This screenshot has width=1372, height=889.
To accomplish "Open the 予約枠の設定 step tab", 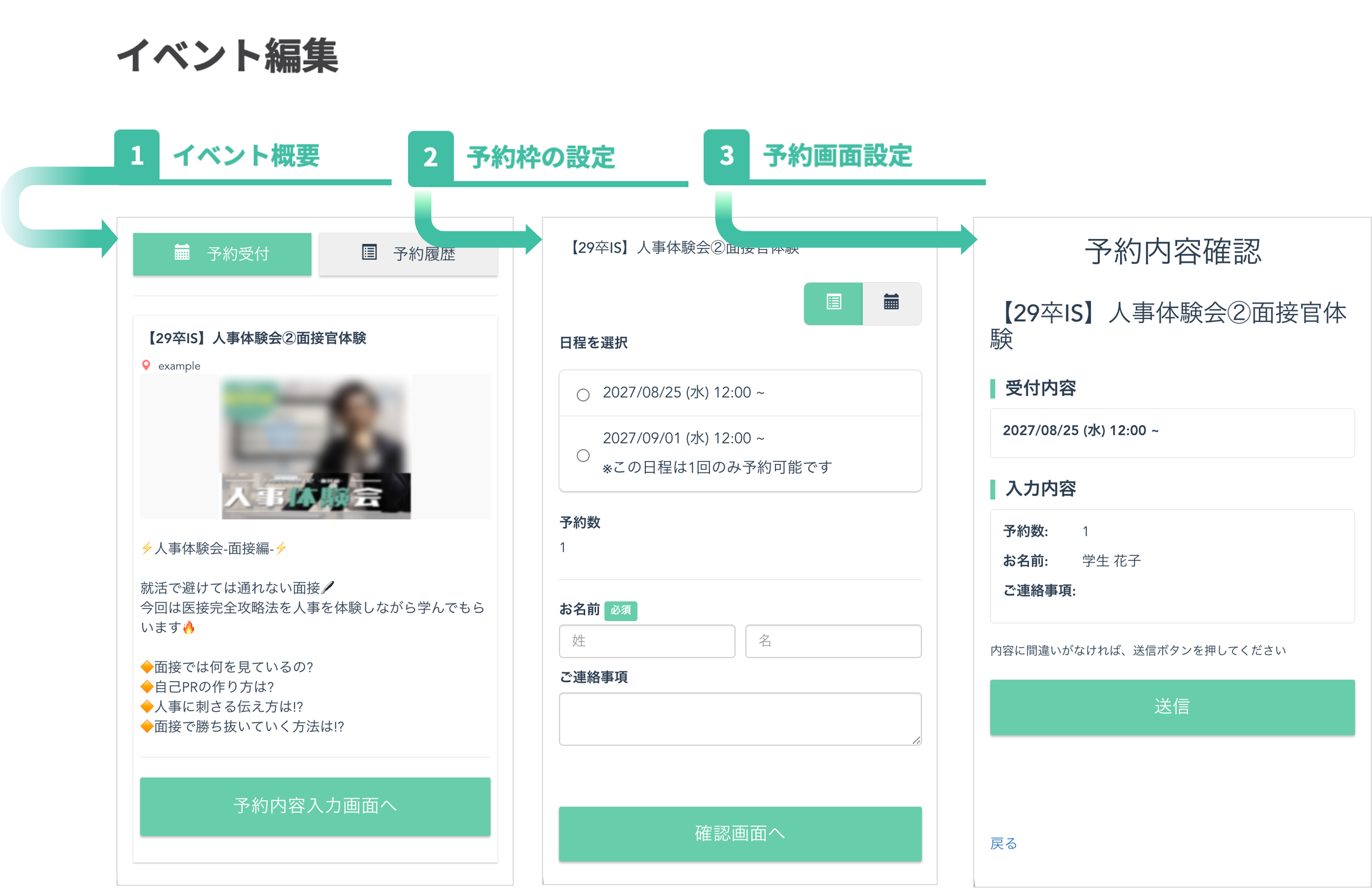I will pyautogui.click(x=541, y=157).
